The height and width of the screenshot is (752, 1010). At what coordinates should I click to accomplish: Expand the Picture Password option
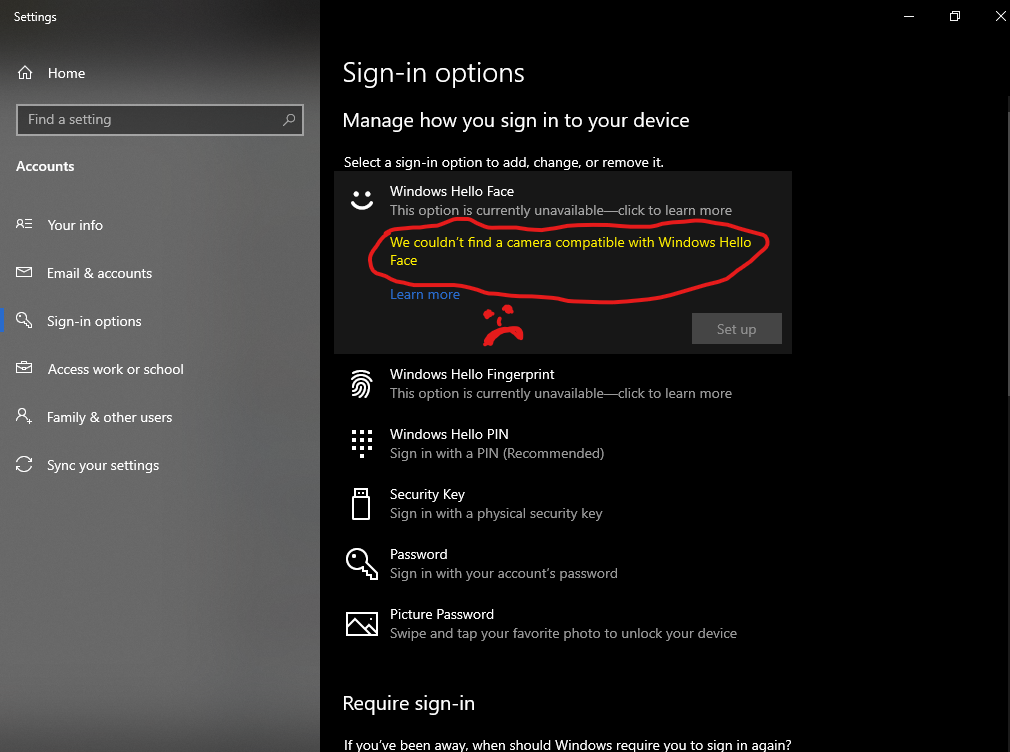click(x=562, y=624)
